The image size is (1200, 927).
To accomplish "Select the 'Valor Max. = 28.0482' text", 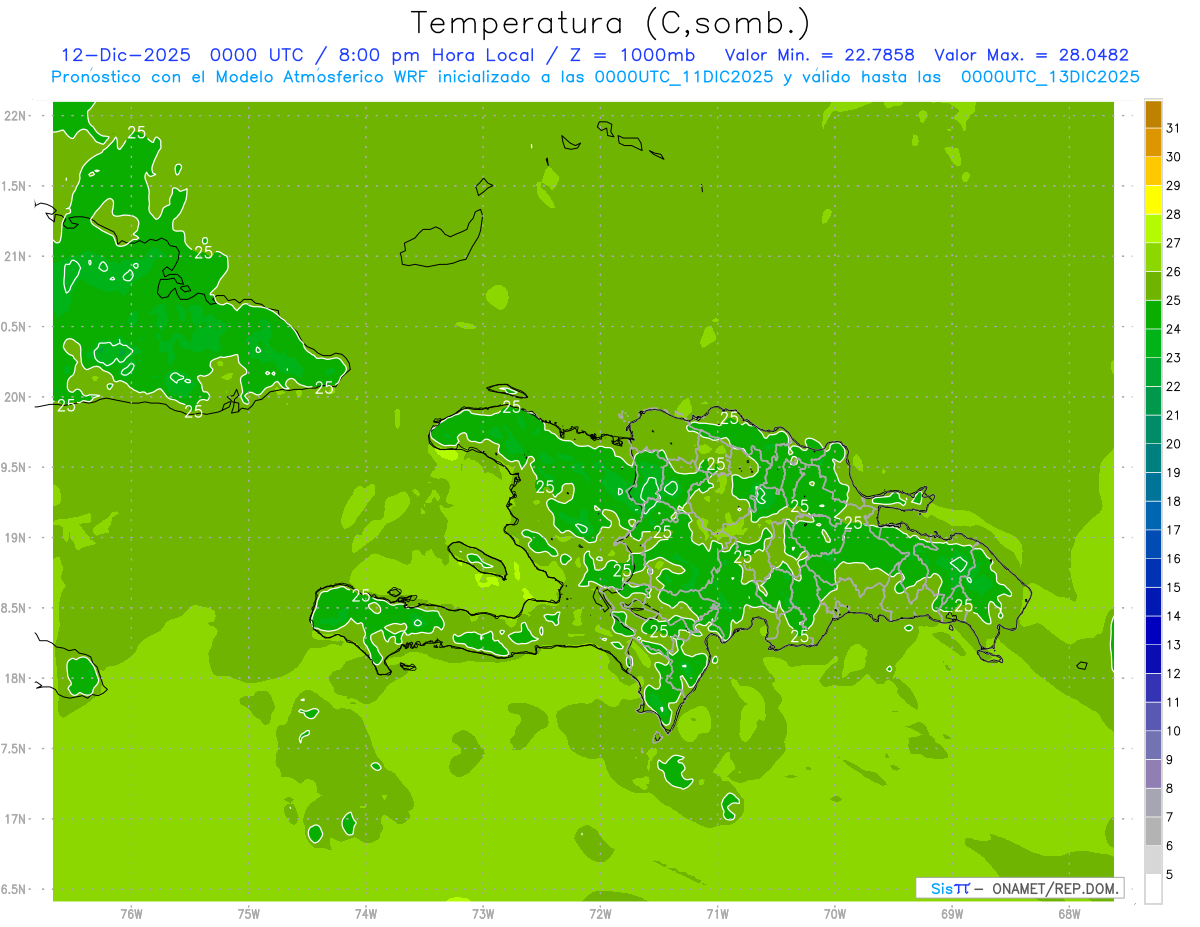I will [x=1031, y=55].
